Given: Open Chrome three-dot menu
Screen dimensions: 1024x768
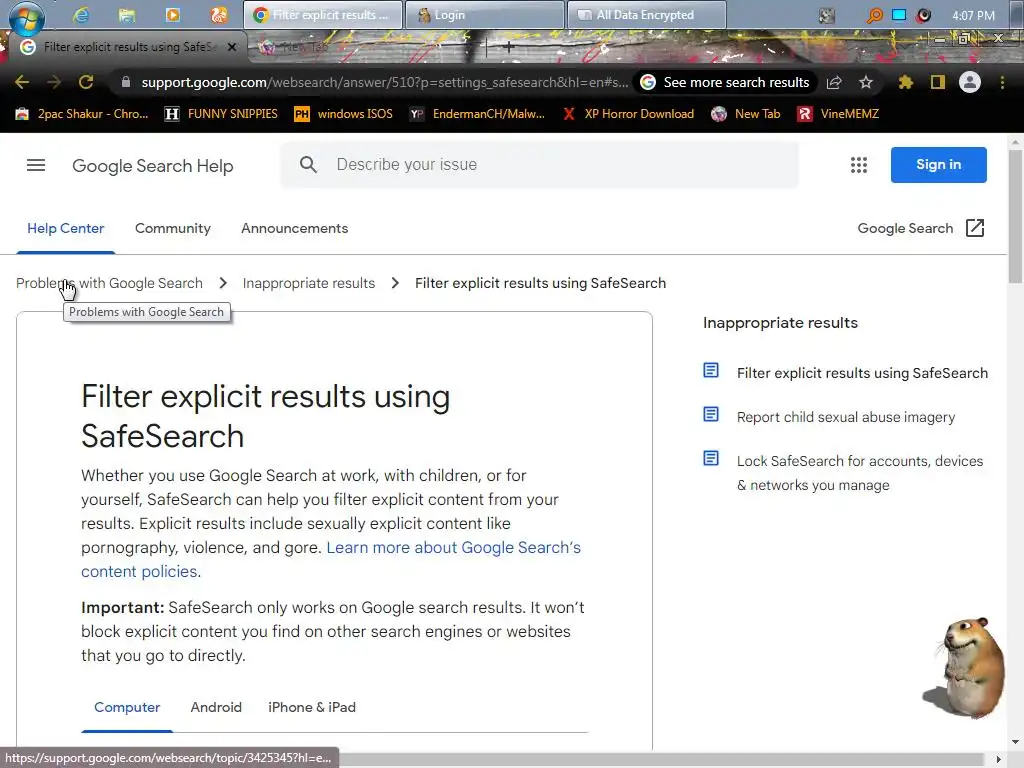Looking at the screenshot, I should [x=1002, y=82].
